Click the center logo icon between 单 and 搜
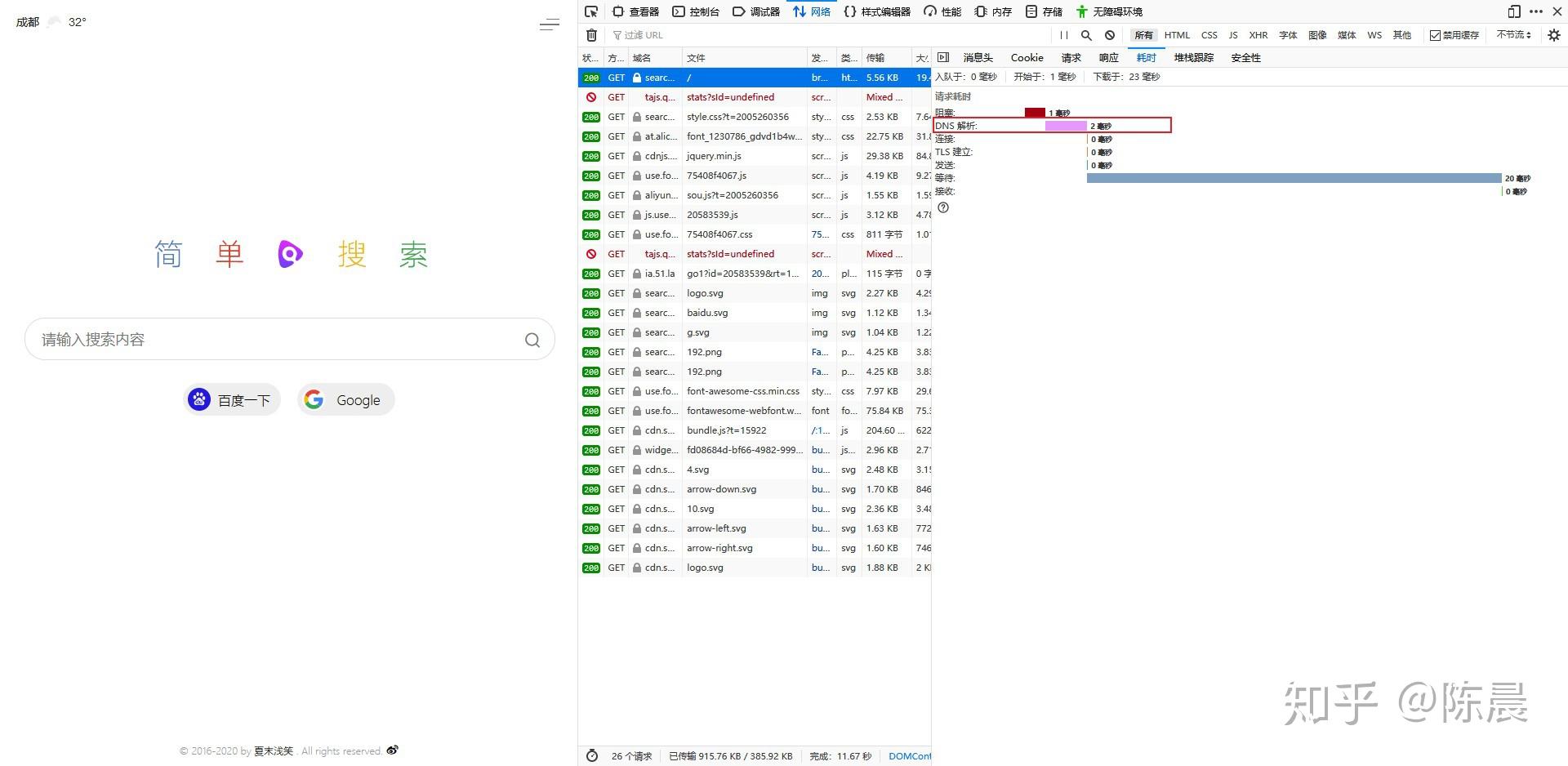 pyautogui.click(x=290, y=254)
